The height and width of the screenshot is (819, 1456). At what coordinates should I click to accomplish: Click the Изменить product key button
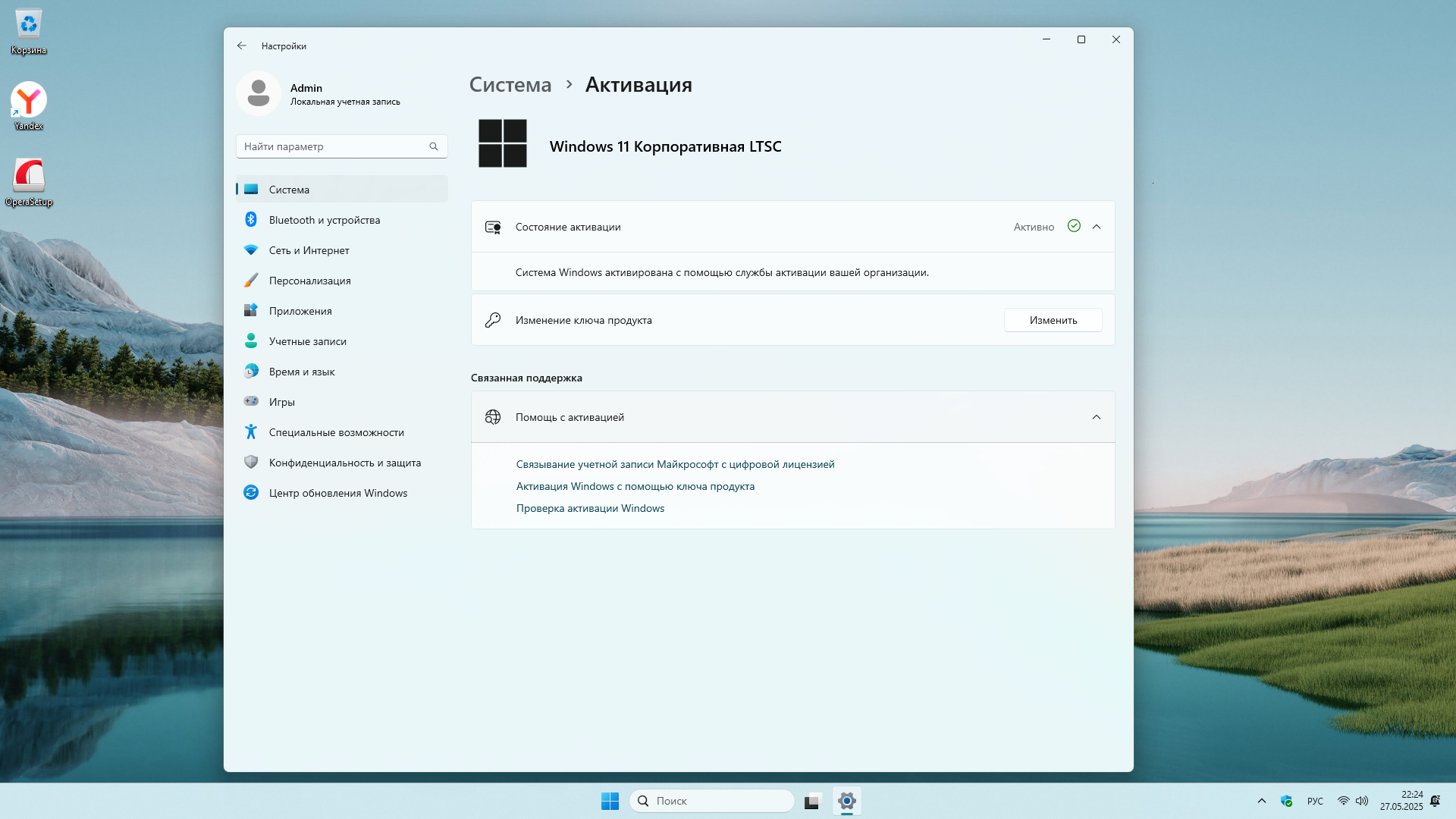coord(1053,320)
